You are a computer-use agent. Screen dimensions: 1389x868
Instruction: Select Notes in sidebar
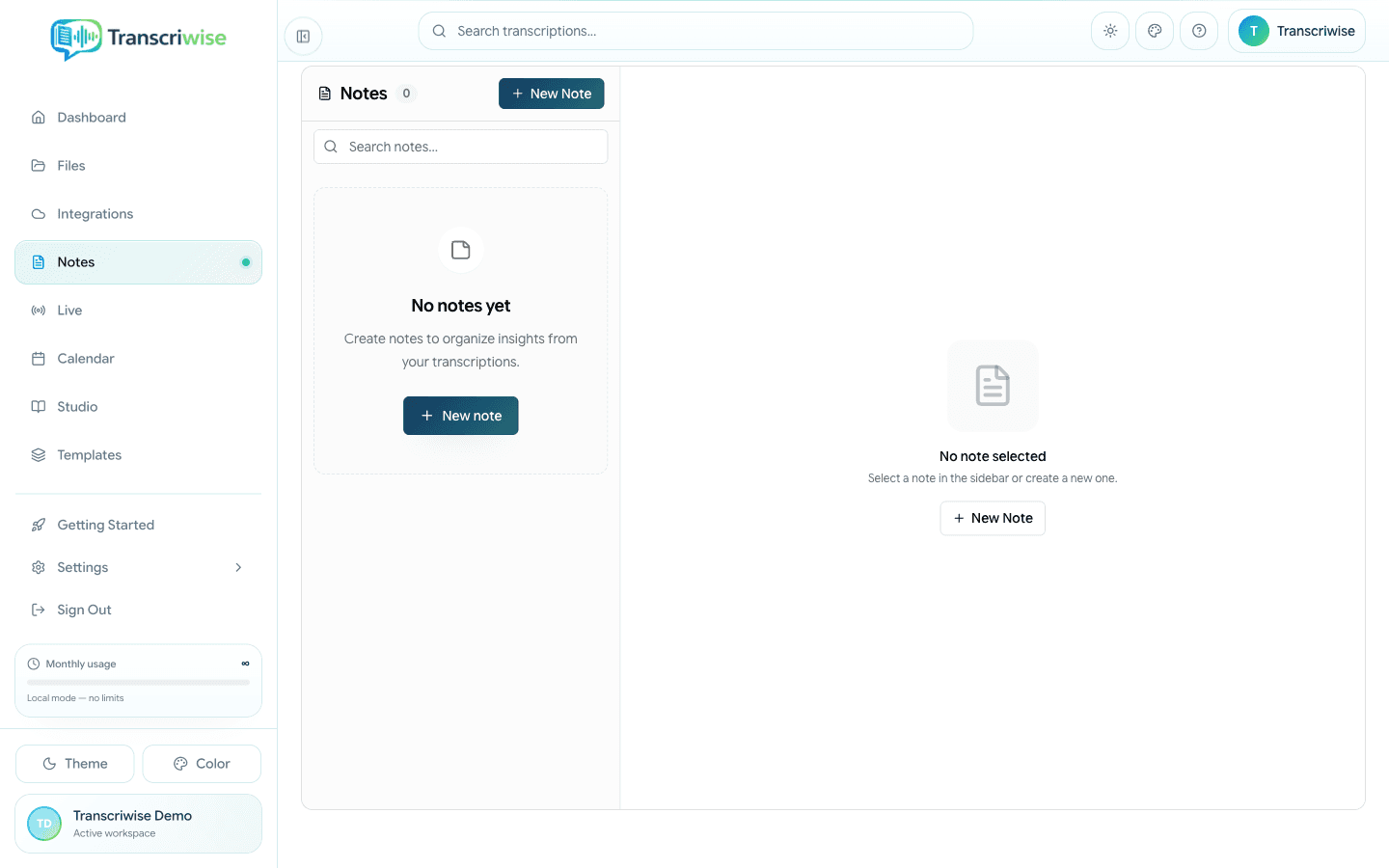[x=138, y=262]
